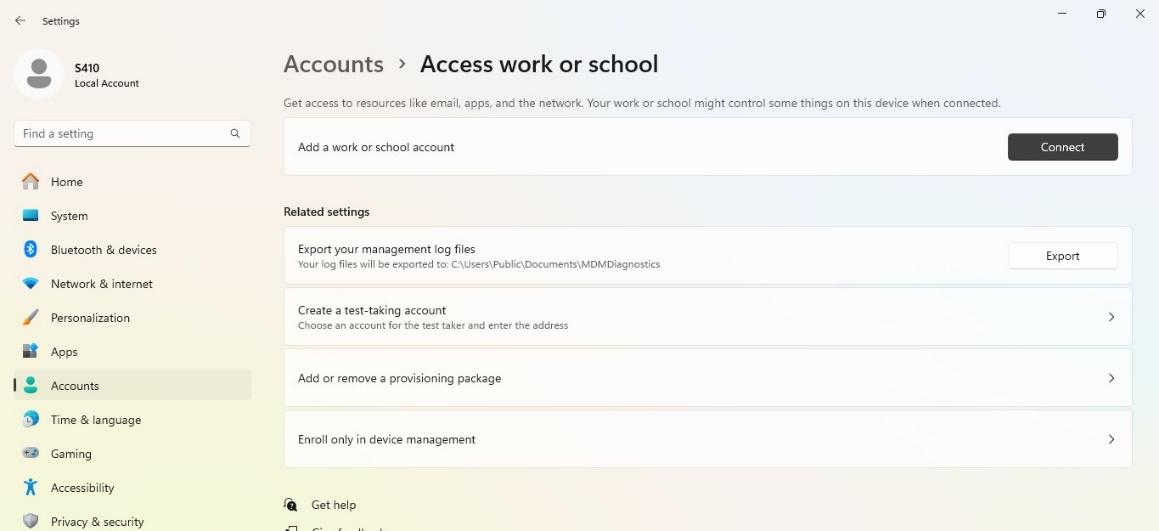Click the Home icon in sidebar
The image size is (1159, 531).
[x=31, y=182]
